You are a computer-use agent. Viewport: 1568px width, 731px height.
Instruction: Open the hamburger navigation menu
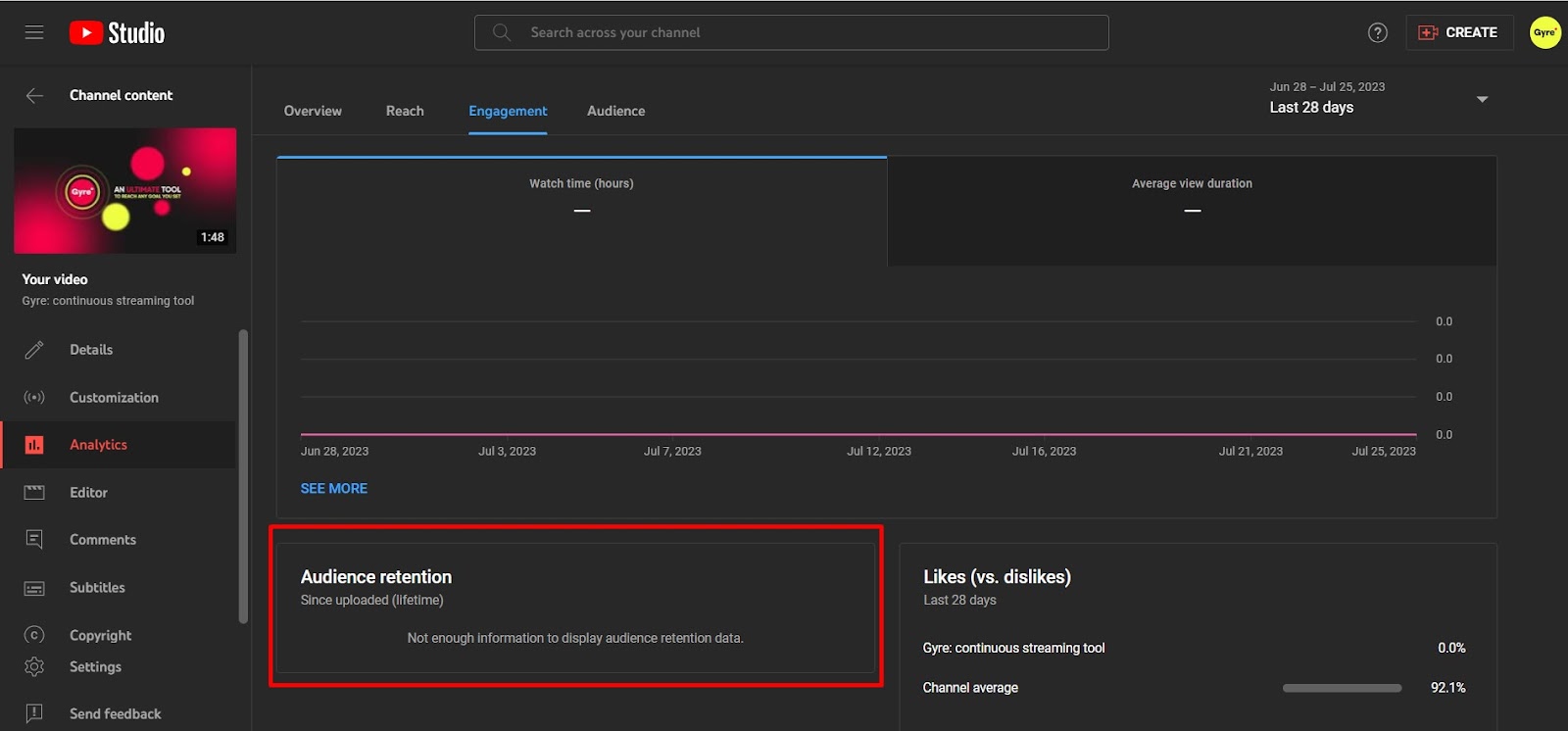tap(34, 32)
